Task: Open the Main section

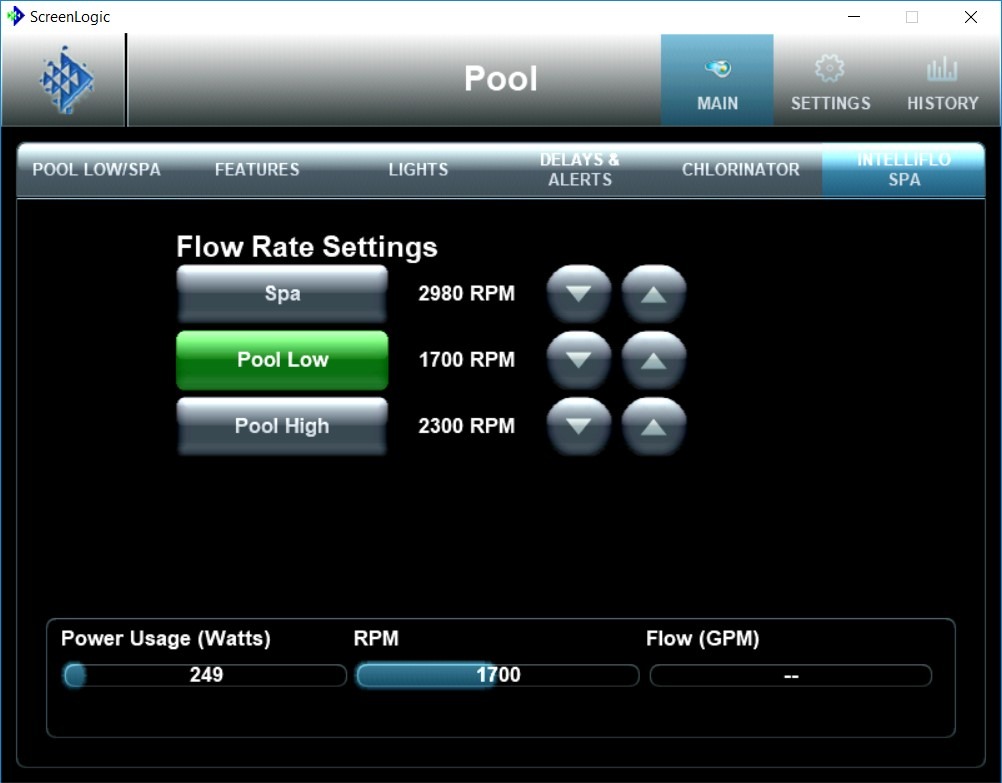Action: pos(717,80)
